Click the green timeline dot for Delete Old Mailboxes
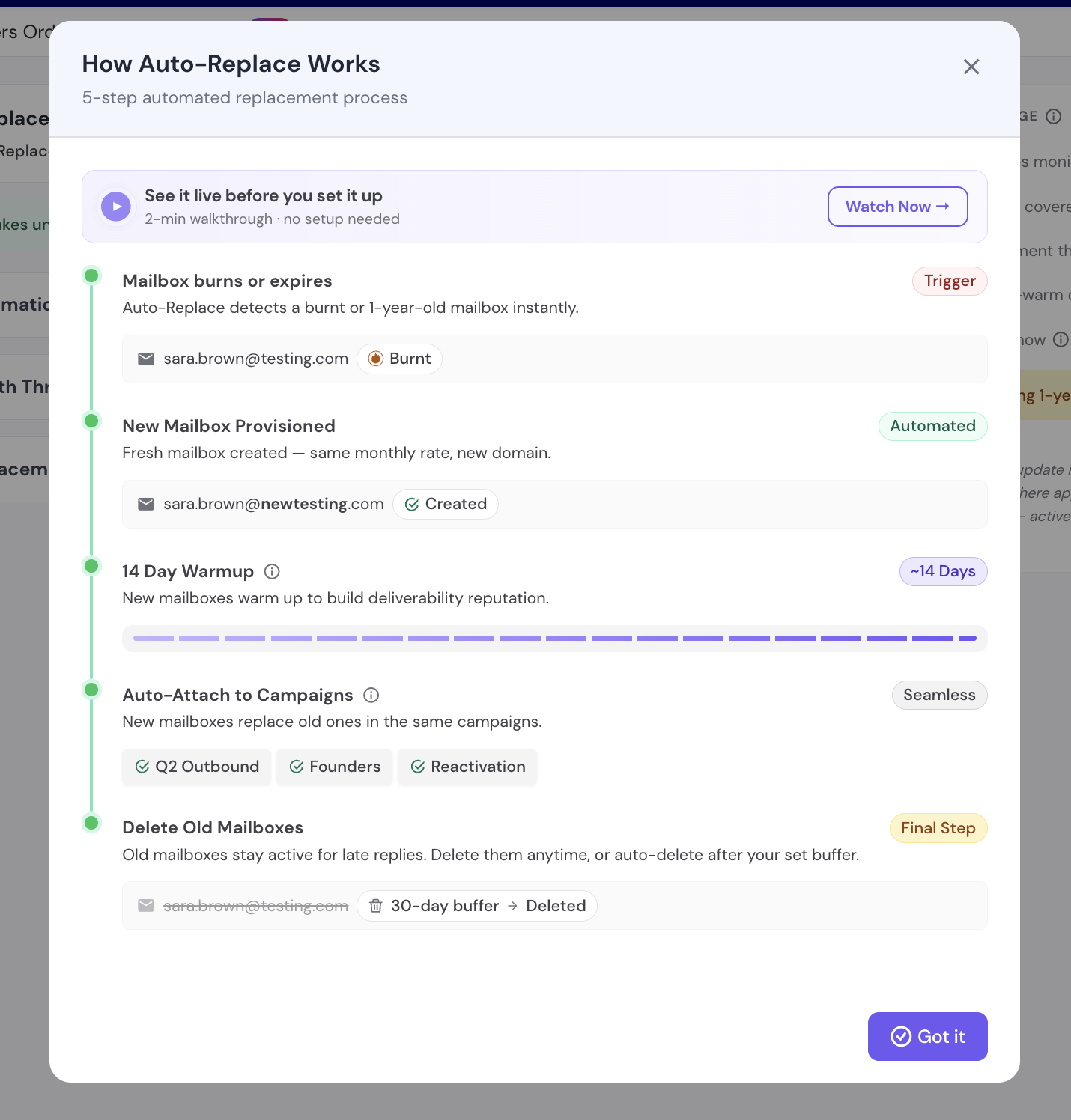The width and height of the screenshot is (1071, 1120). coord(91,823)
